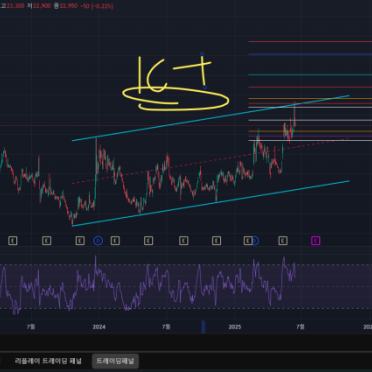Open the blue dividend marker near 2024
The width and height of the screenshot is (372, 372).
(98, 240)
